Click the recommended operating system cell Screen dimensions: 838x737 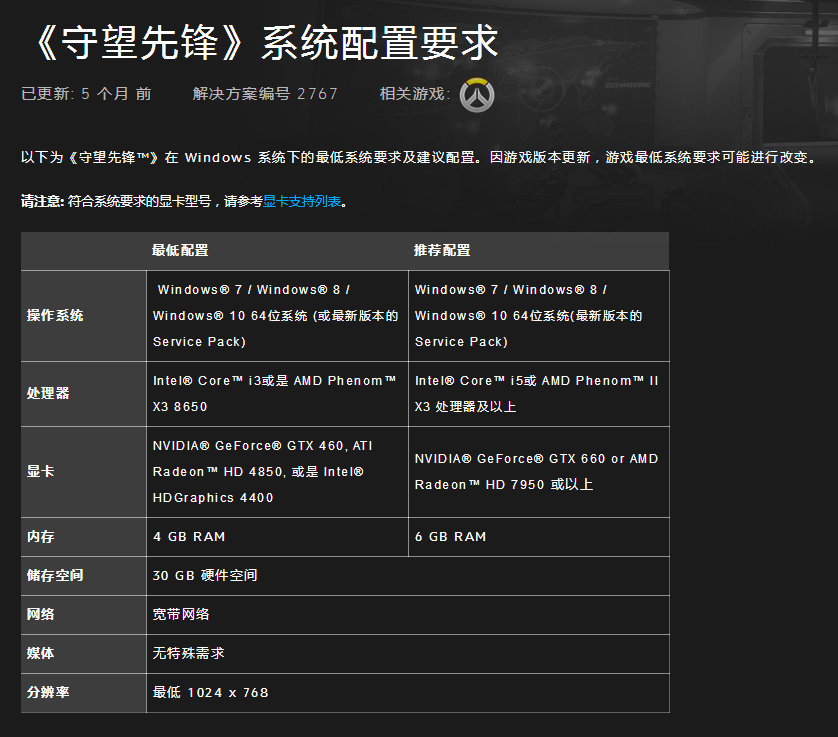click(x=539, y=316)
